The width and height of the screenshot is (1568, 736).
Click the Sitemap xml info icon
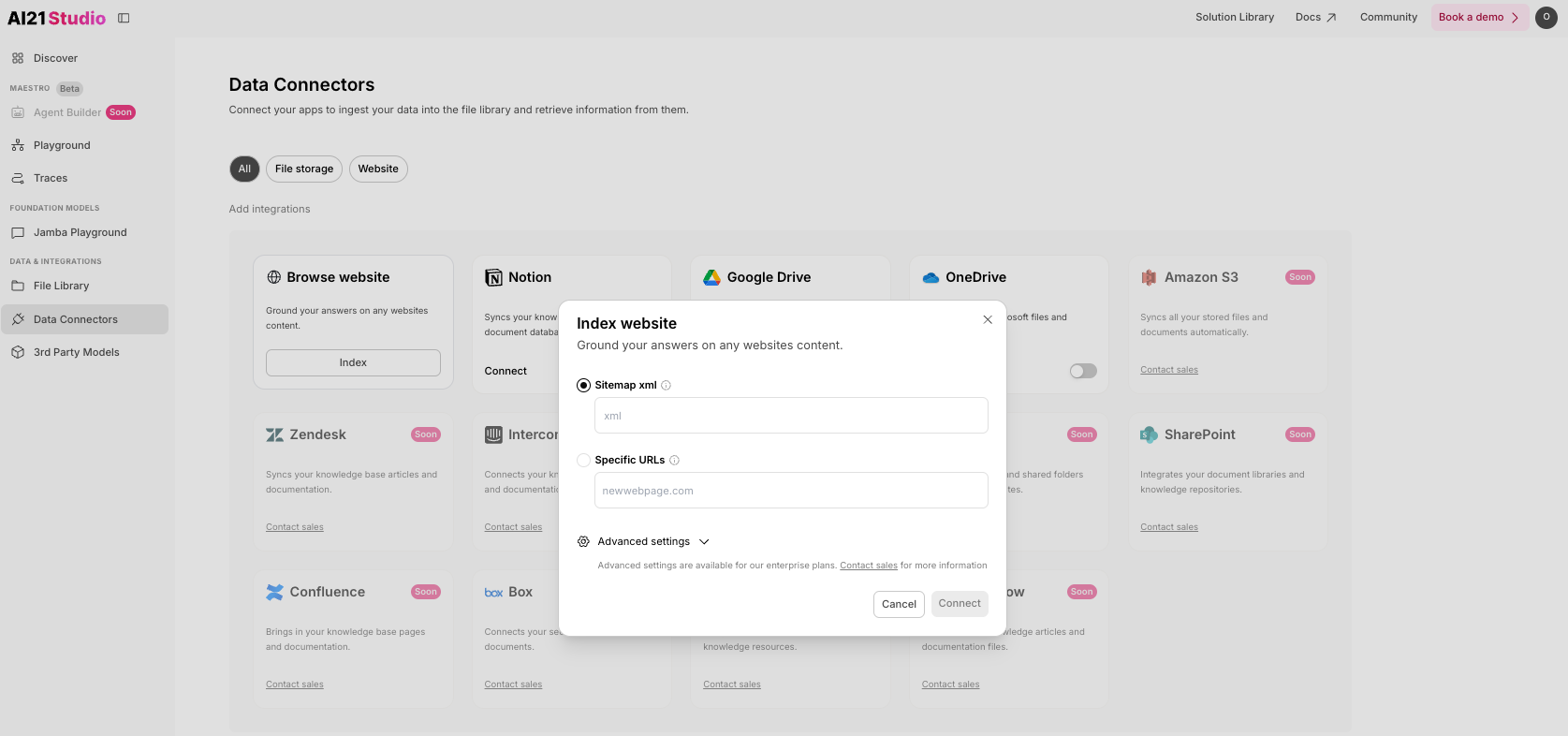(667, 385)
